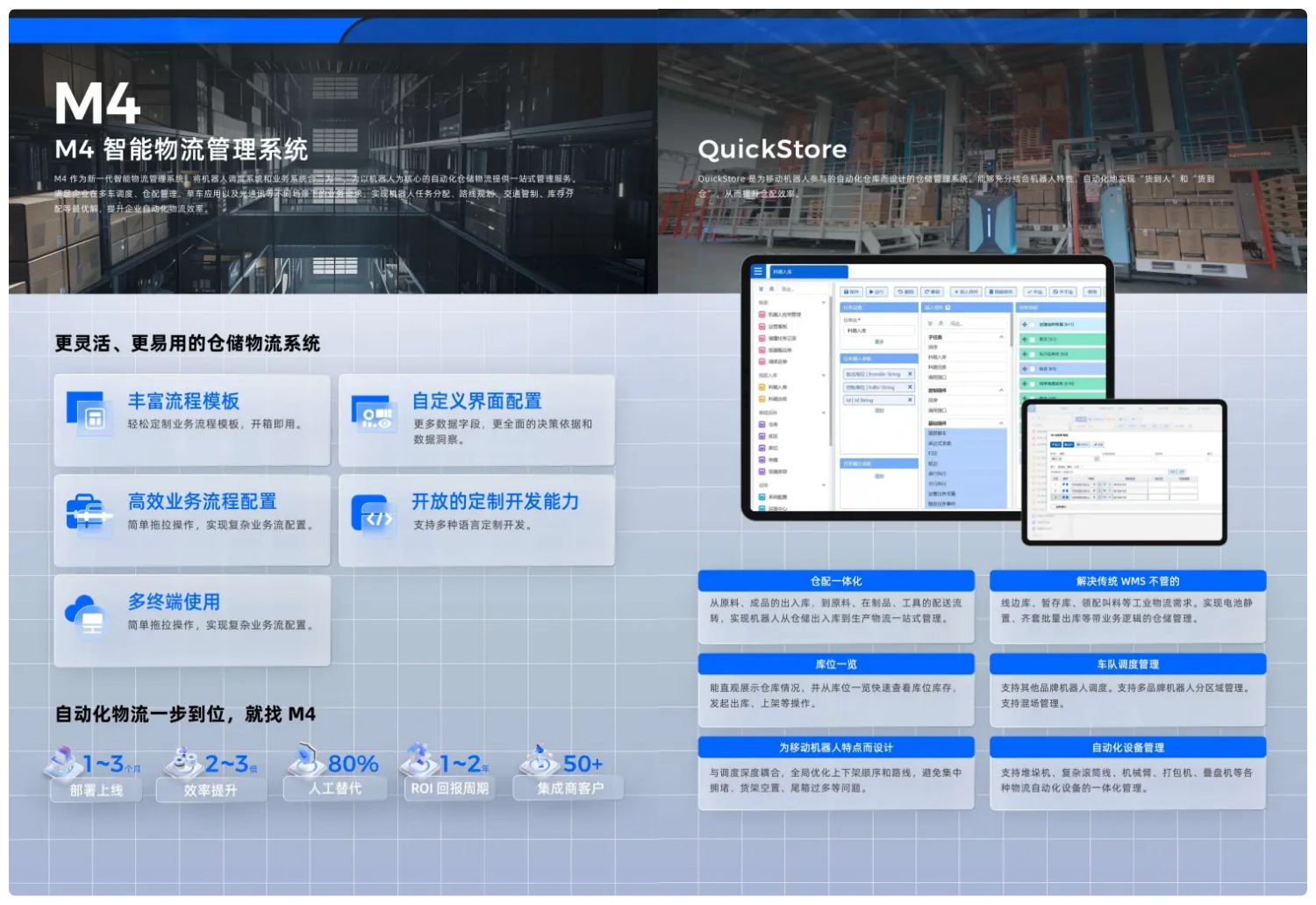Viewport: 1316px width, 905px height.
Task: Click the 丰富流程模板 card title
Action: pyautogui.click(x=183, y=401)
